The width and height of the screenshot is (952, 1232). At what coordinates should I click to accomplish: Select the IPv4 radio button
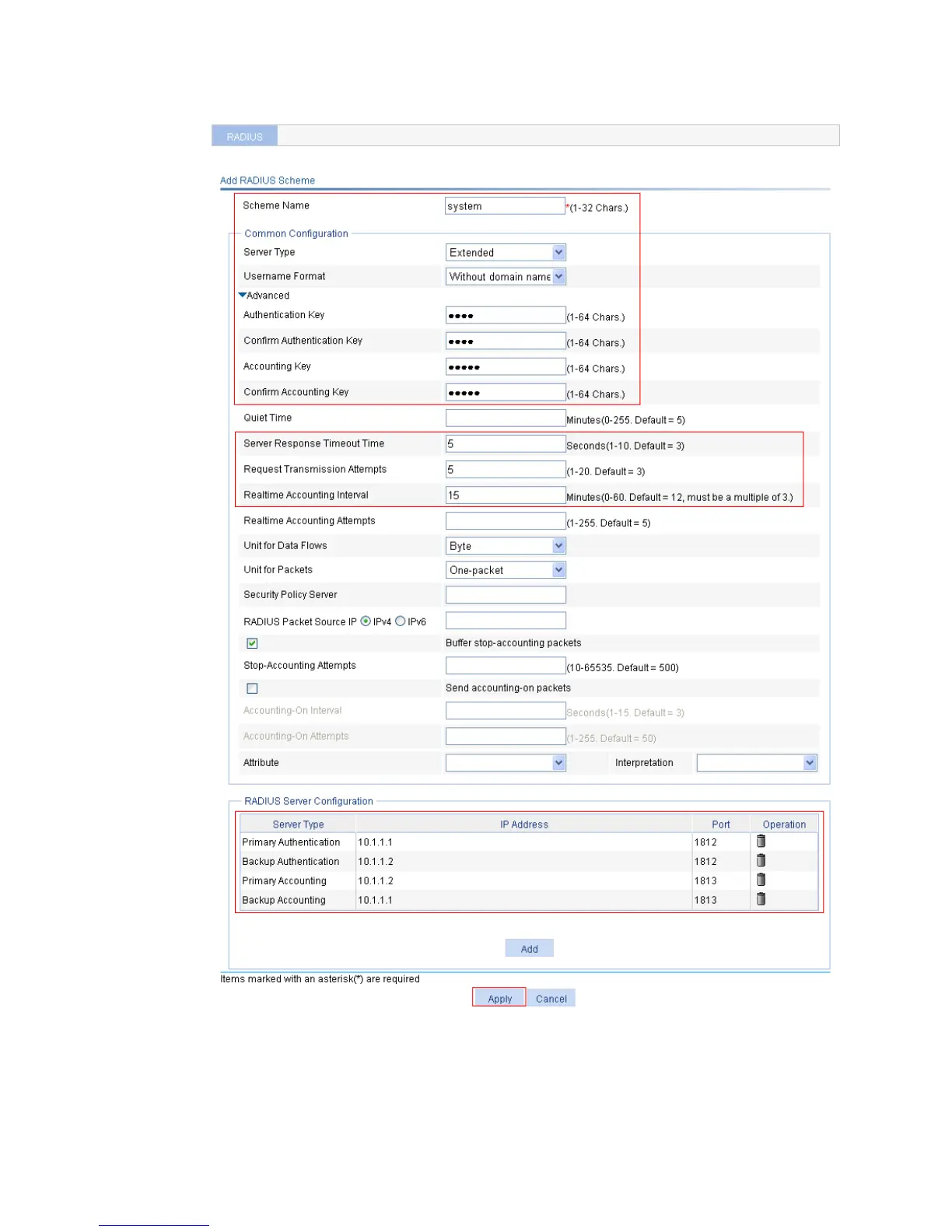[366, 621]
